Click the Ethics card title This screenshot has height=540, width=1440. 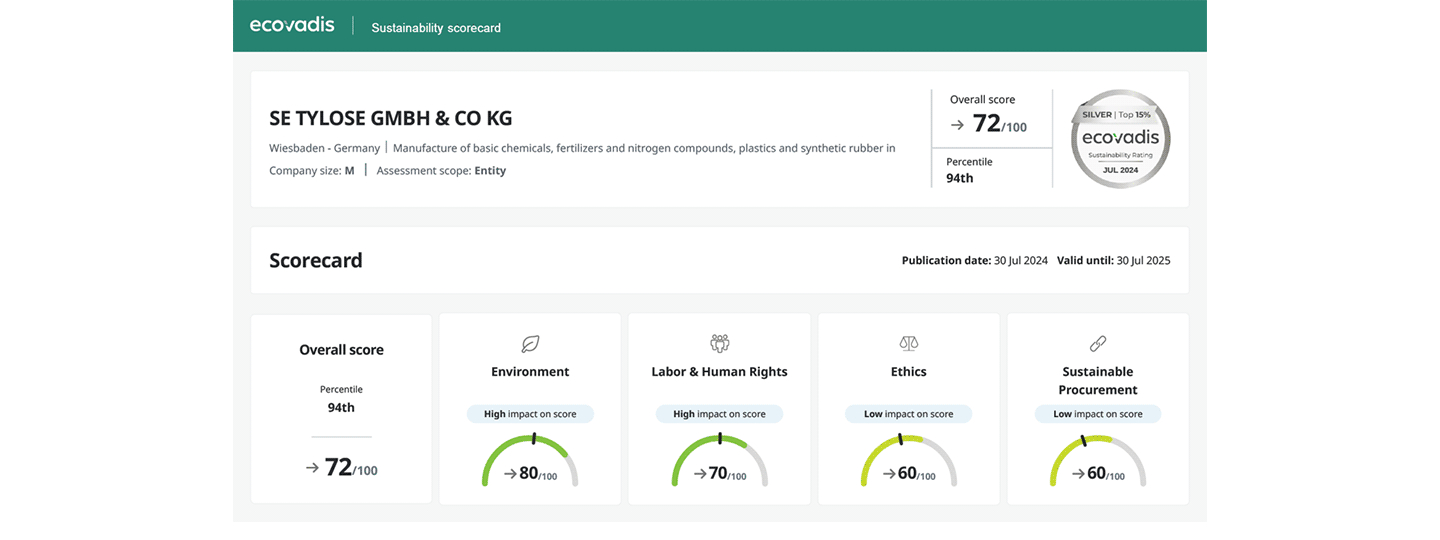pos(908,372)
